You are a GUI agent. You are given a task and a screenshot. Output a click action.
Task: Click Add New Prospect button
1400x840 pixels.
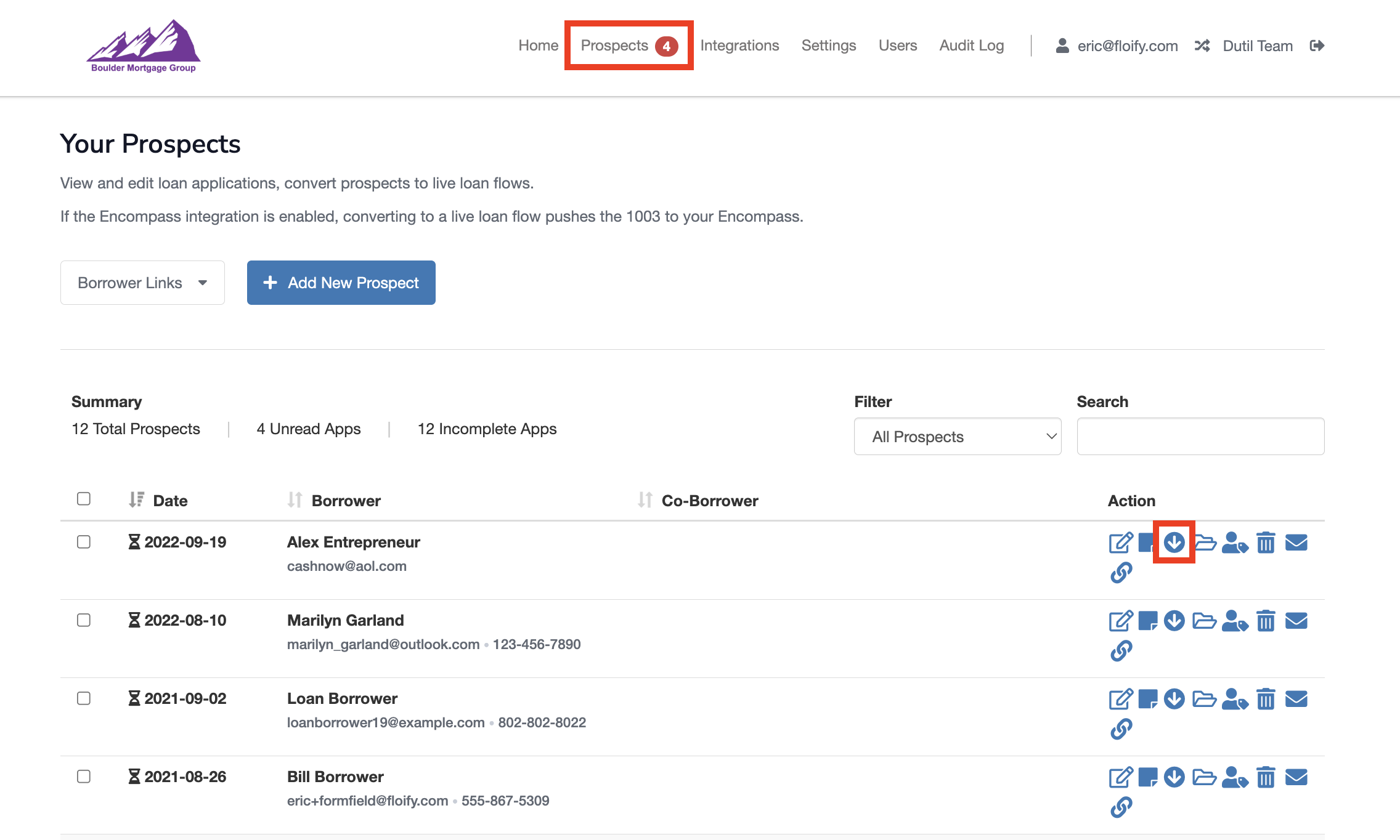point(341,283)
